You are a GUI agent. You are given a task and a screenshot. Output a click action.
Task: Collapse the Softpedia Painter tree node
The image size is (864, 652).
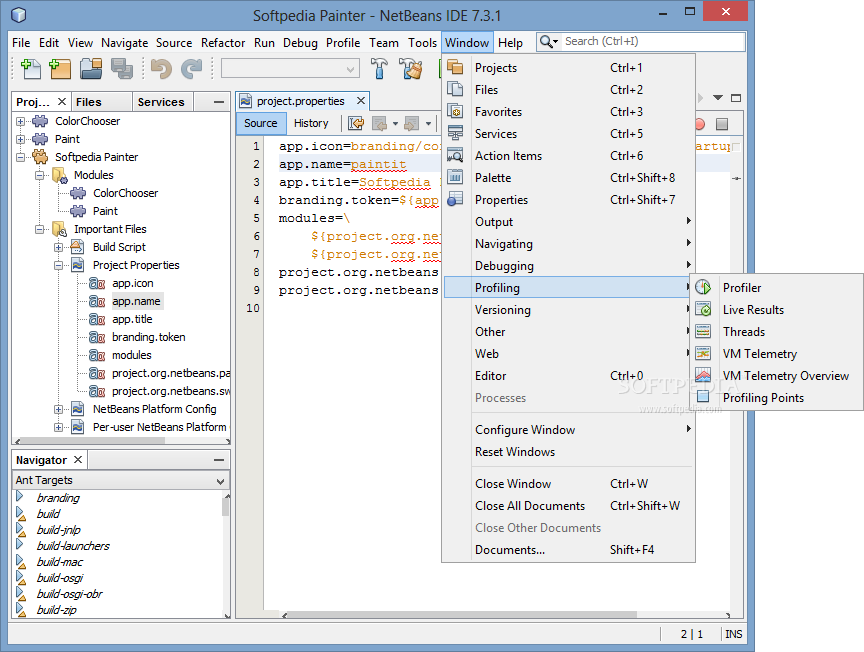20,157
